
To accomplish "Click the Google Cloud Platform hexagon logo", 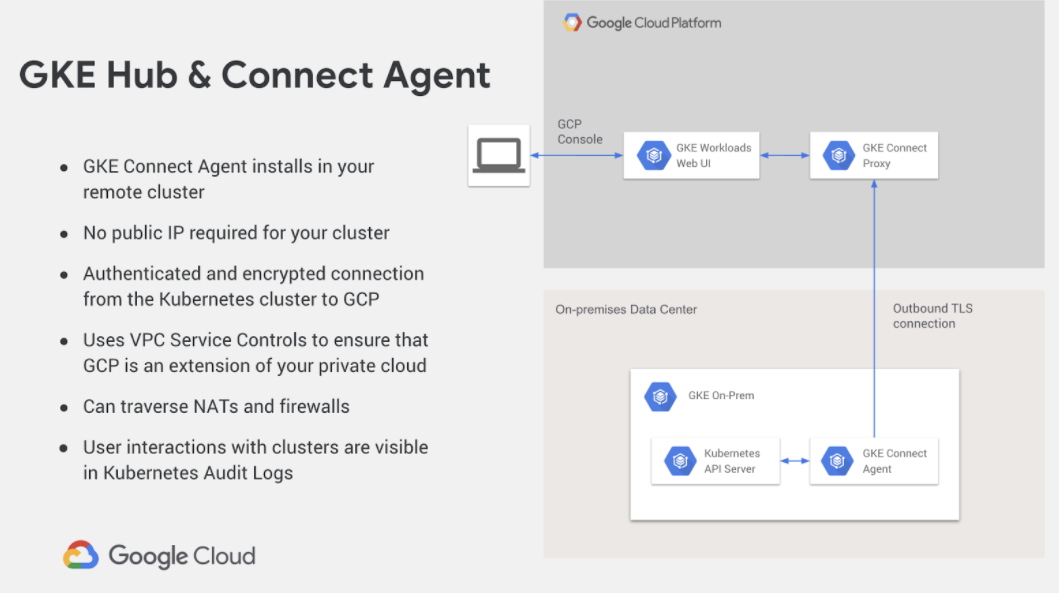I will (573, 22).
